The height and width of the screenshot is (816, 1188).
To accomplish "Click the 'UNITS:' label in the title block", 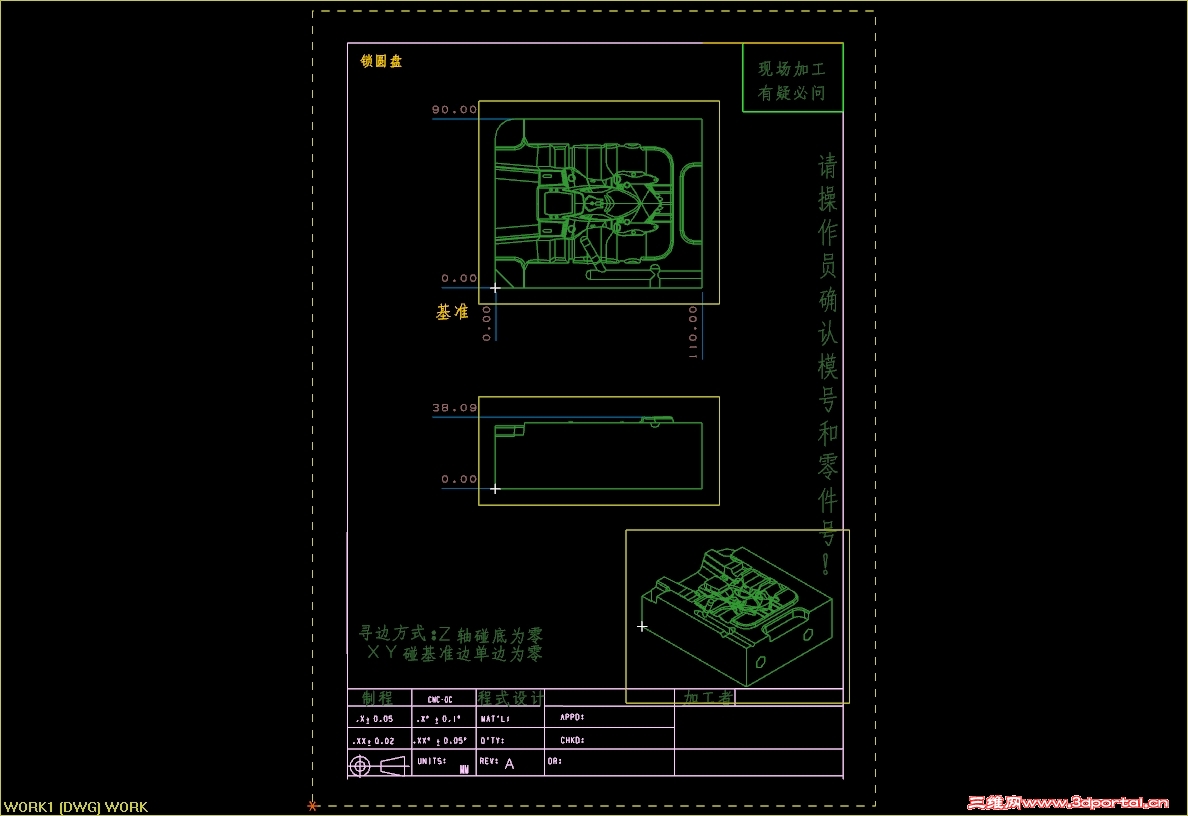I will coord(432,761).
